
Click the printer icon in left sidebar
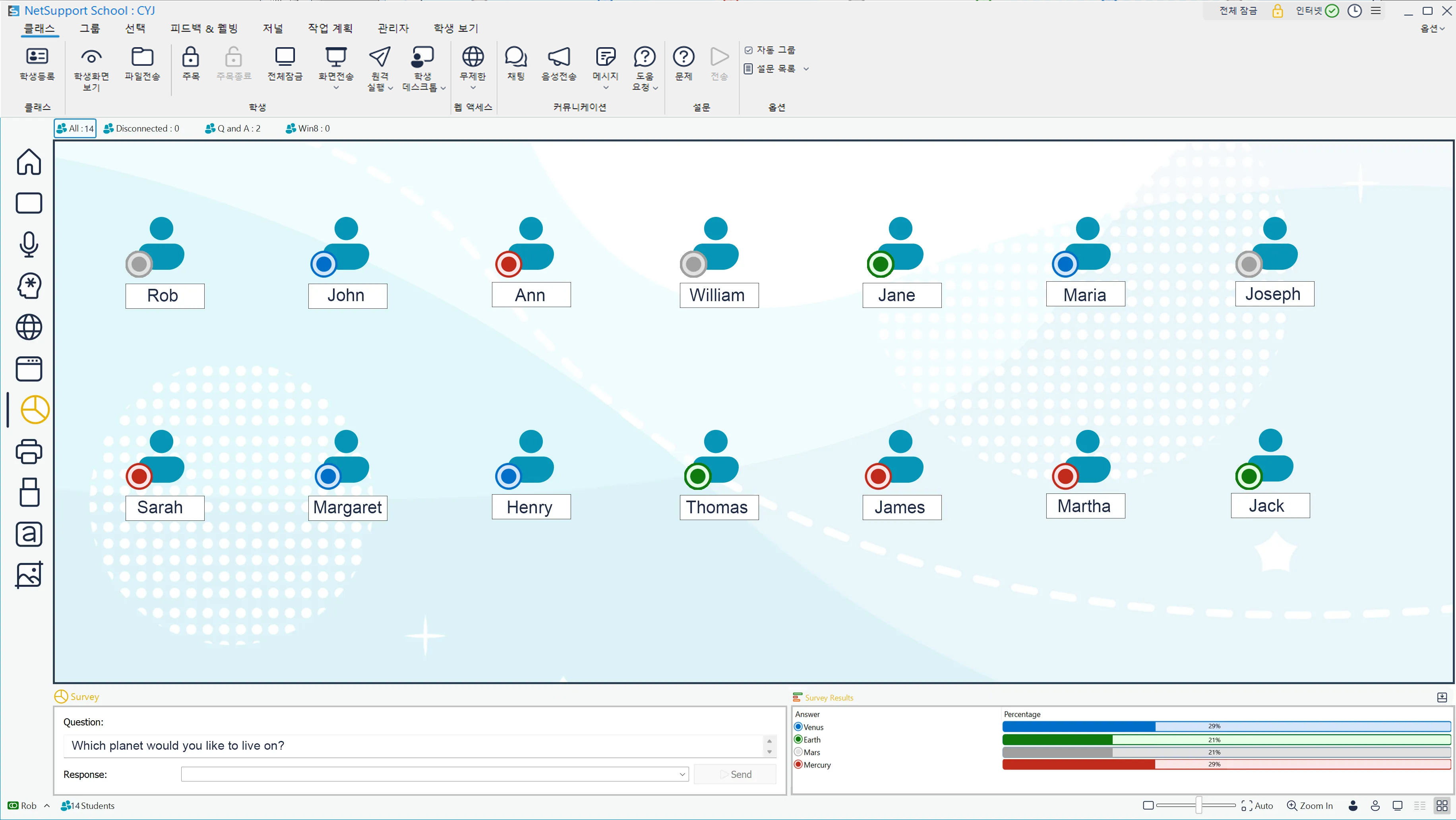(29, 452)
